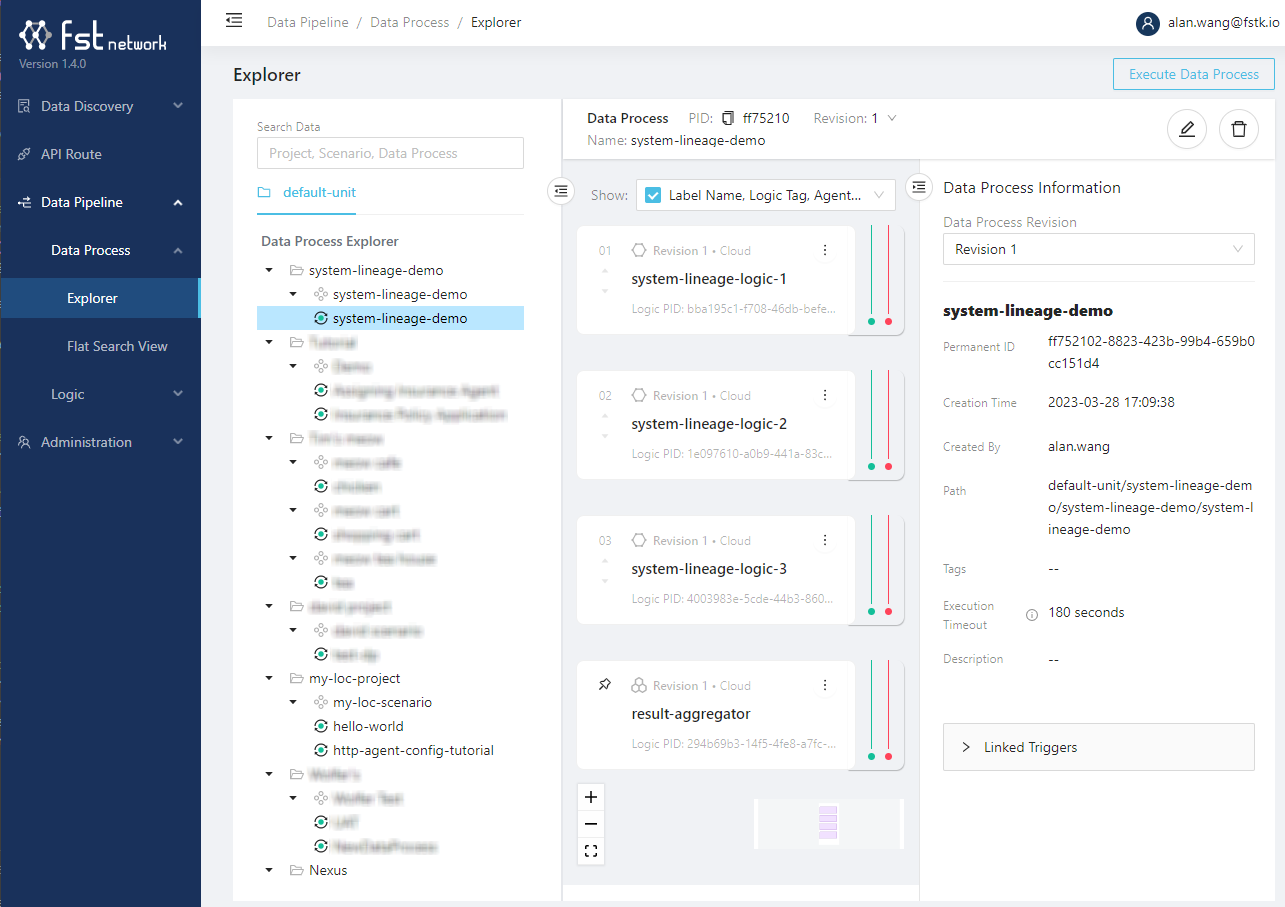This screenshot has width=1285, height=907.
Task: Collapse the my-loc-project tree folder
Action: [269, 679]
